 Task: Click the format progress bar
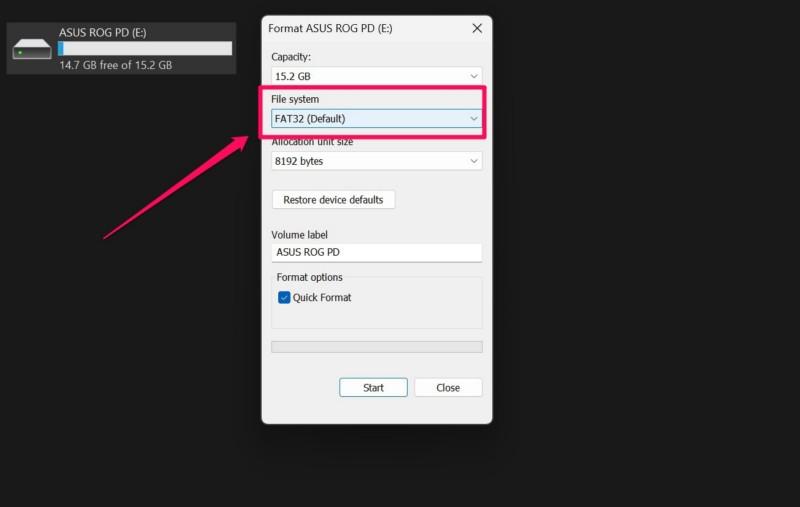(376, 347)
